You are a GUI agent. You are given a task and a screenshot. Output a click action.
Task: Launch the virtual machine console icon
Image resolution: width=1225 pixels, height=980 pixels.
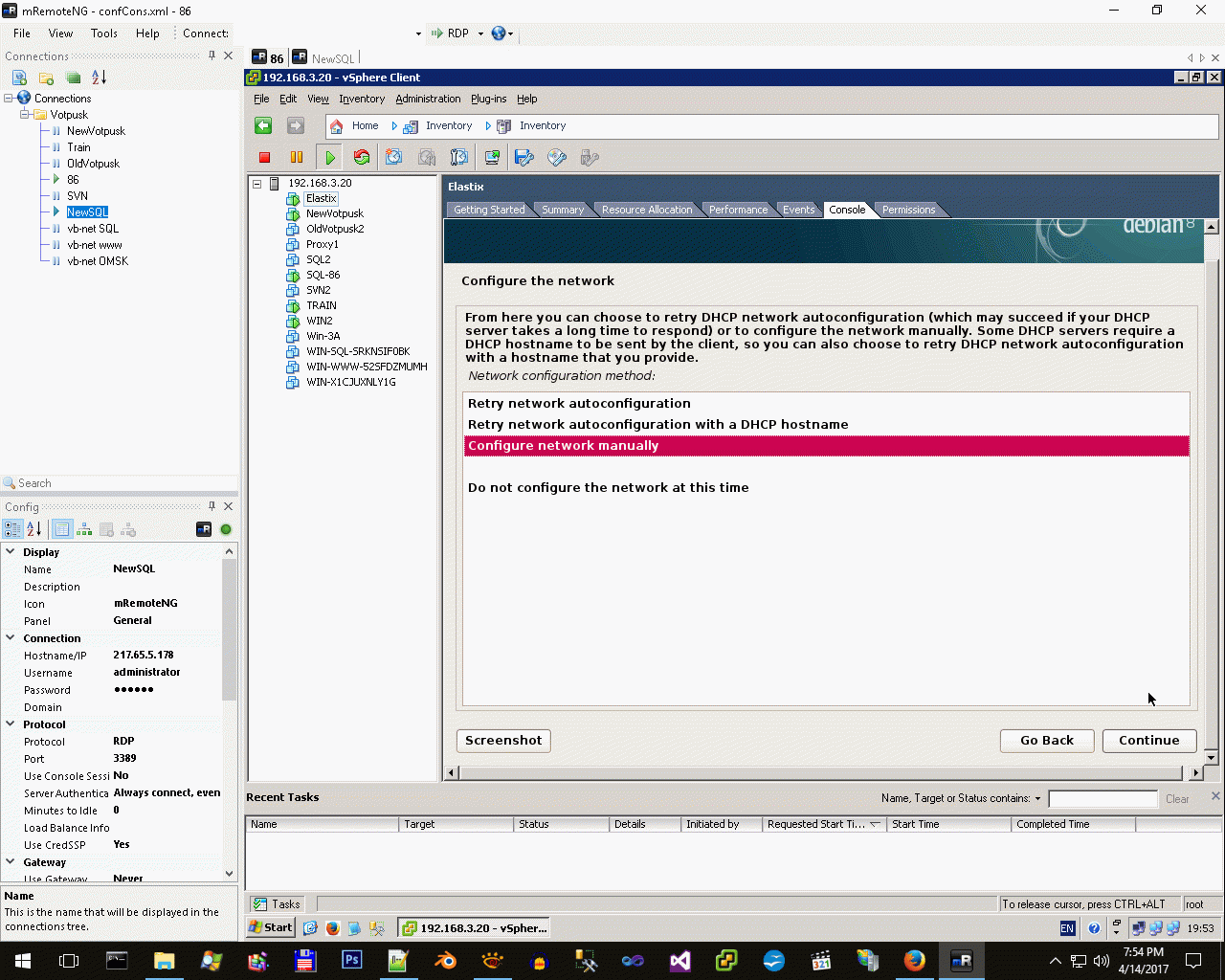492,157
